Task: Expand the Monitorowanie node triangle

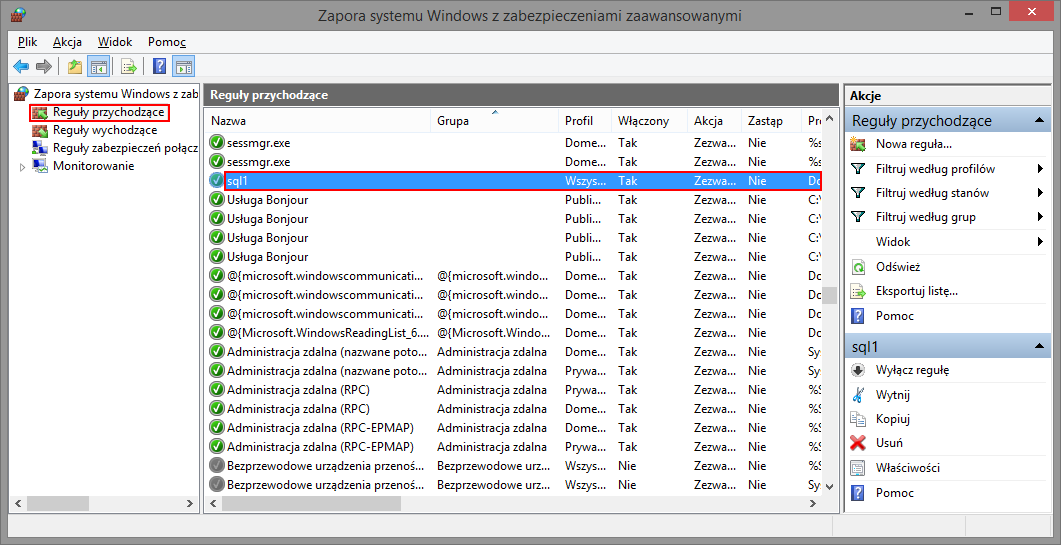Action: click(x=22, y=167)
